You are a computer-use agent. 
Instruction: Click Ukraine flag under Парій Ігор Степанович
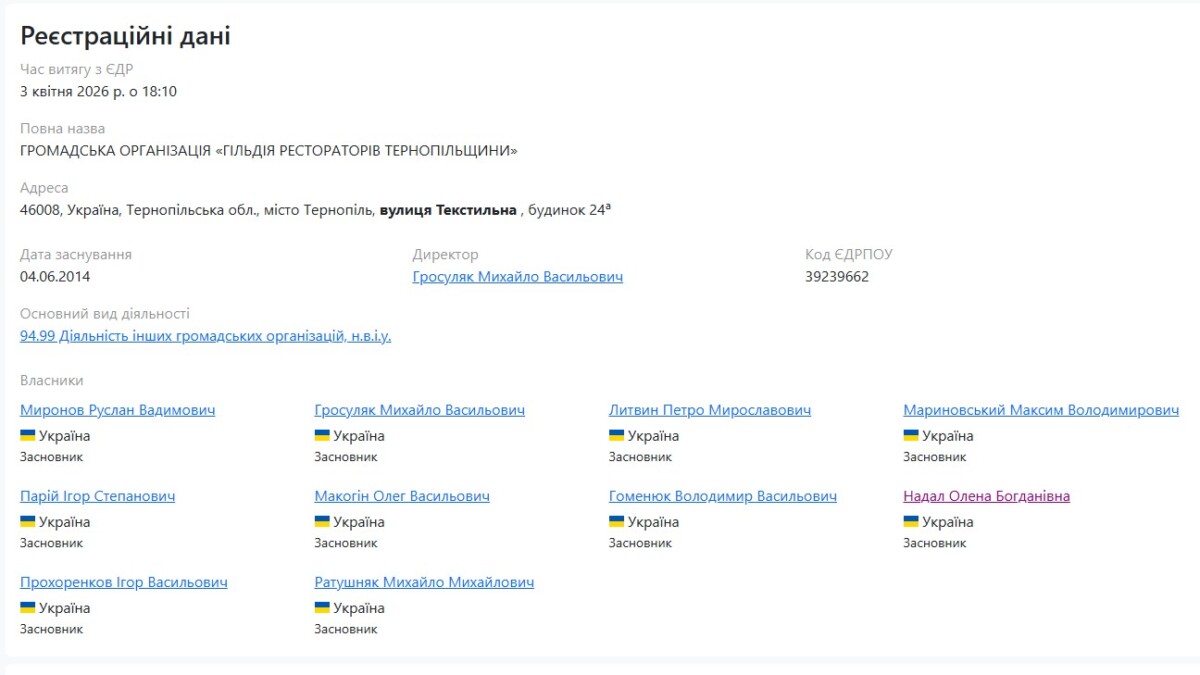click(28, 522)
